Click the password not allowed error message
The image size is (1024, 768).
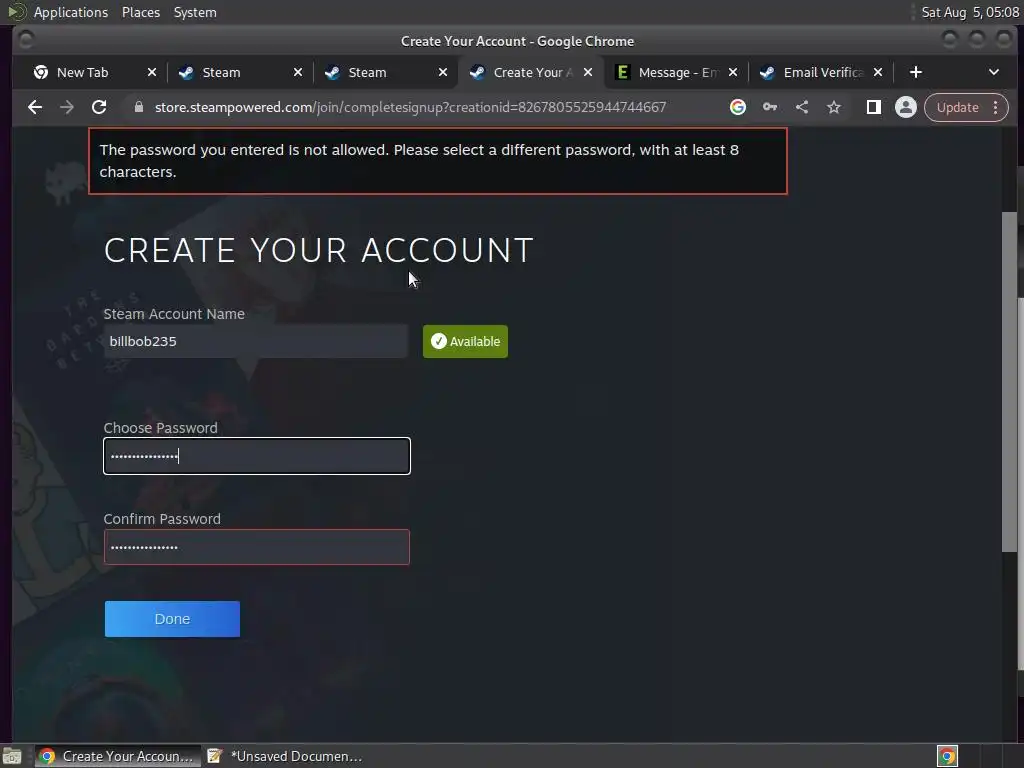[x=438, y=161]
